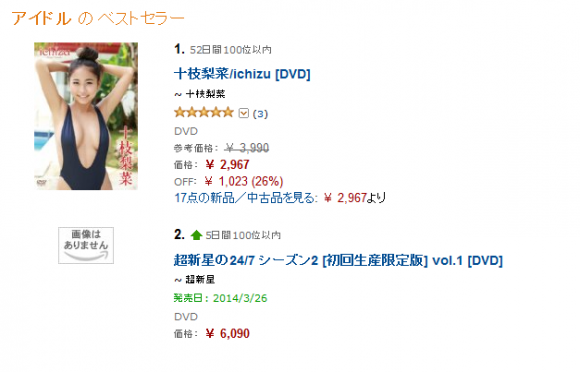
Task: Click the artist name 十枝梨菜 byline
Action: click(x=205, y=94)
